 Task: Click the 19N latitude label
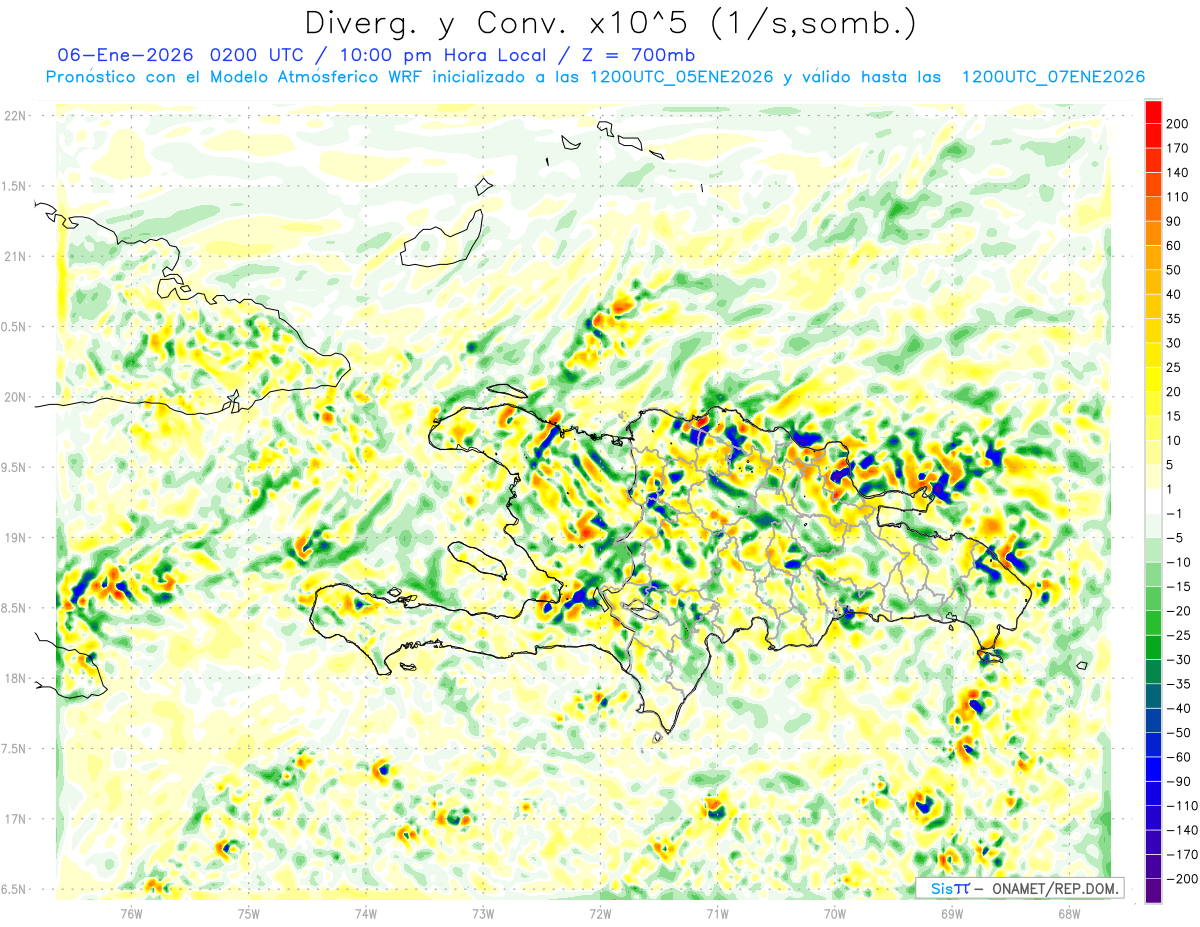coord(15,538)
